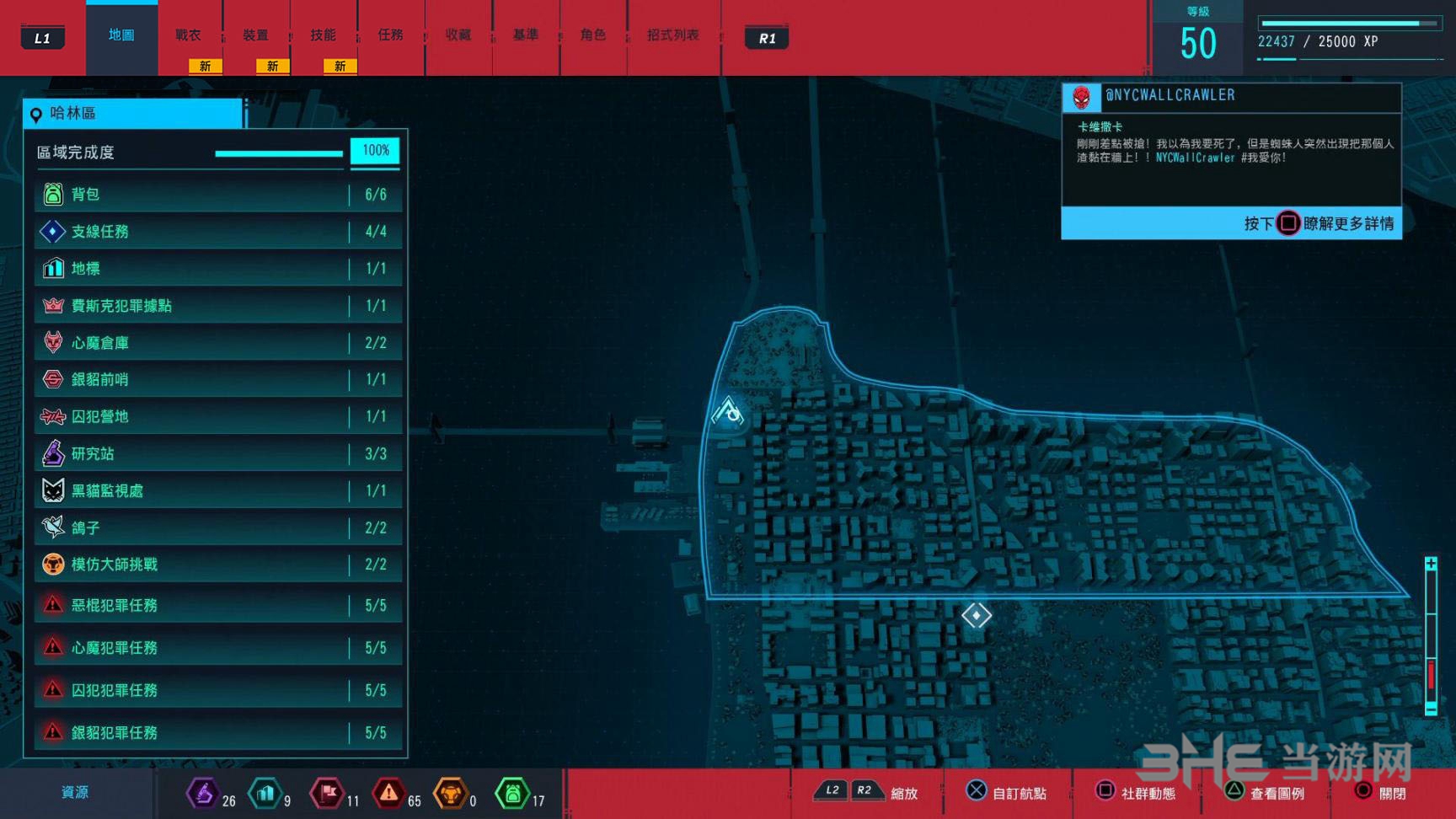Click the L1 shoulder button icon
1456x819 pixels.
(x=43, y=38)
